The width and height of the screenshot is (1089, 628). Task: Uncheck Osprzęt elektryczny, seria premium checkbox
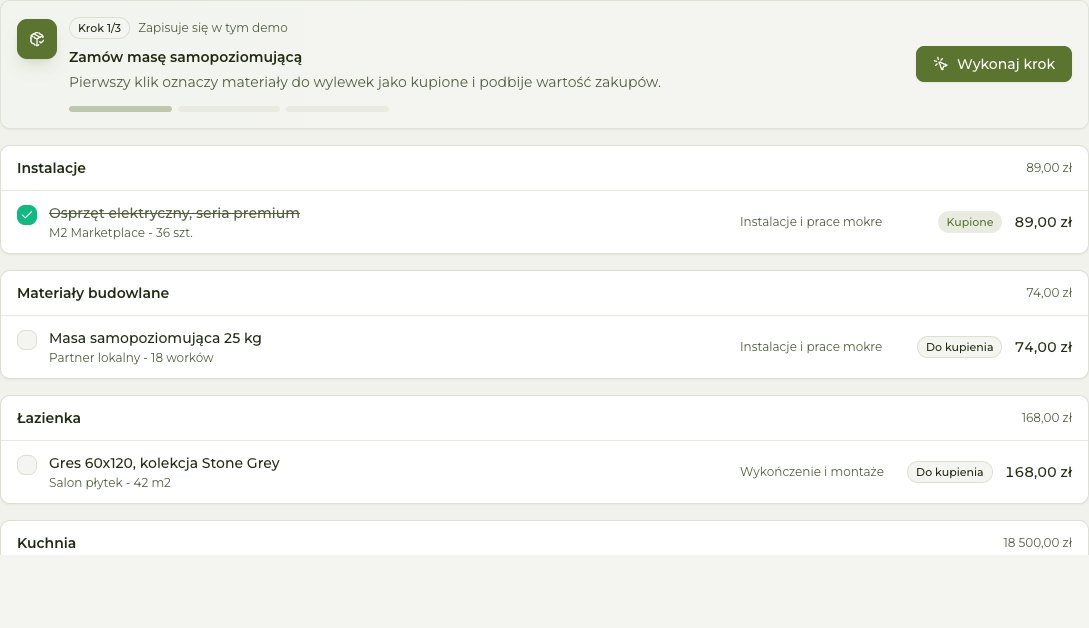pos(27,215)
